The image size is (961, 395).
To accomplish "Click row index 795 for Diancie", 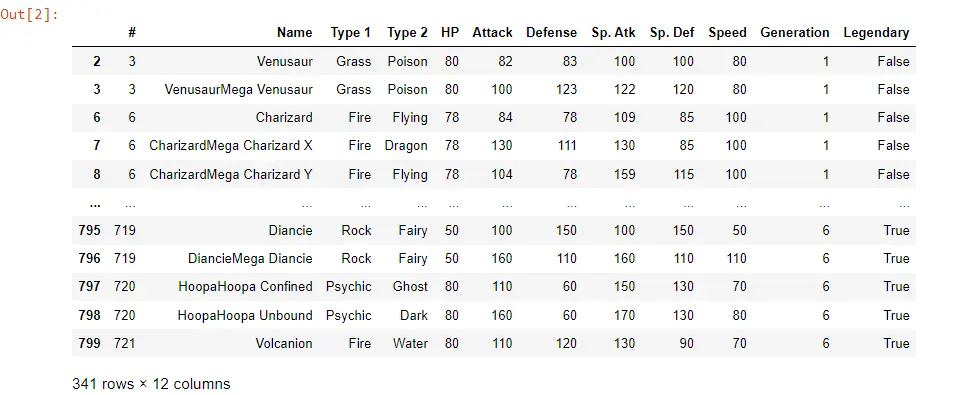I will pos(89,231).
